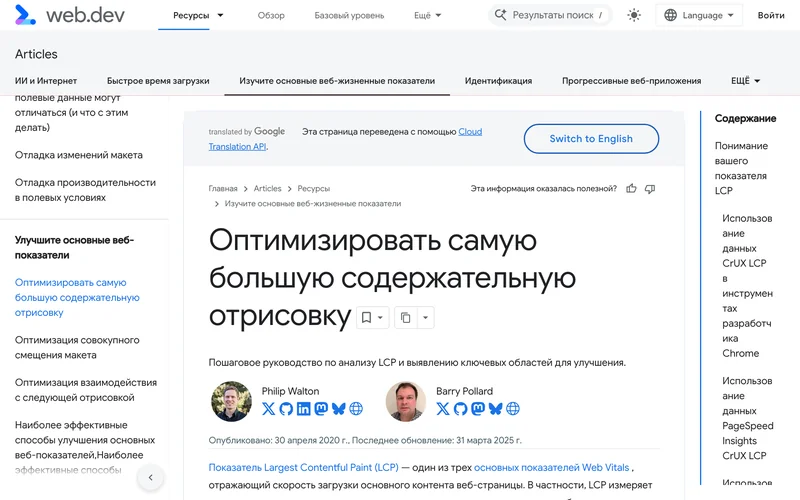Open sidebar item Оптимизация совокупного смещения макета
Image resolution: width=800 pixels, height=500 pixels.
click(x=77, y=347)
